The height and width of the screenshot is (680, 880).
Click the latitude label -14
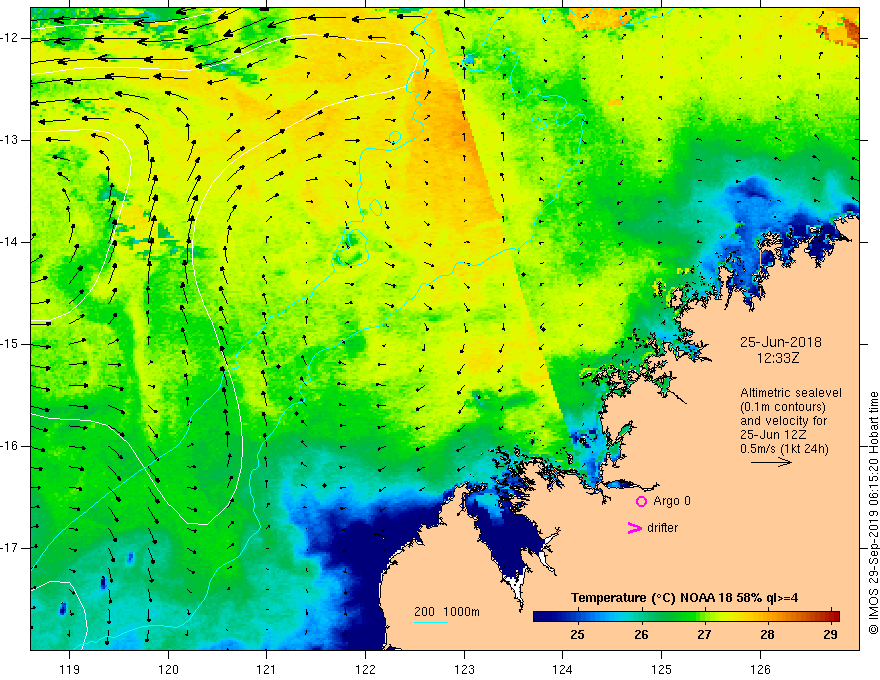click(10, 242)
